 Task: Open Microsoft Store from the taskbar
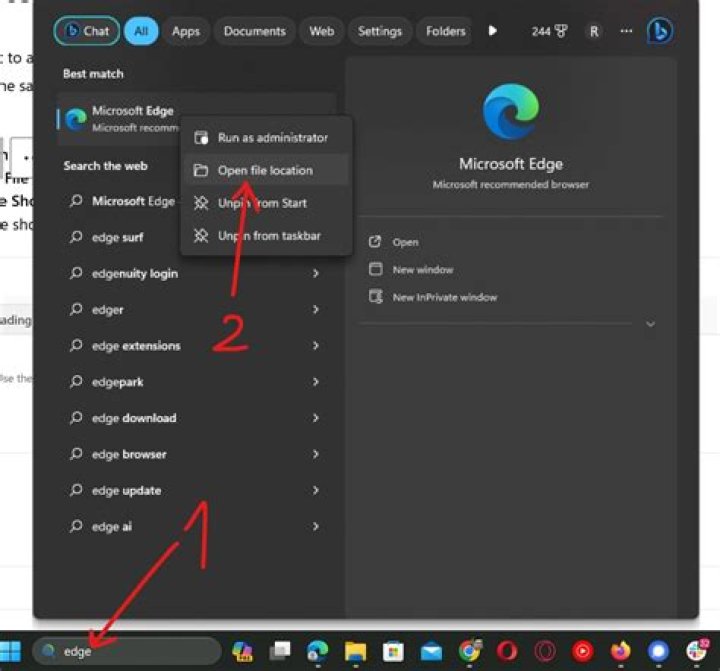[393, 651]
